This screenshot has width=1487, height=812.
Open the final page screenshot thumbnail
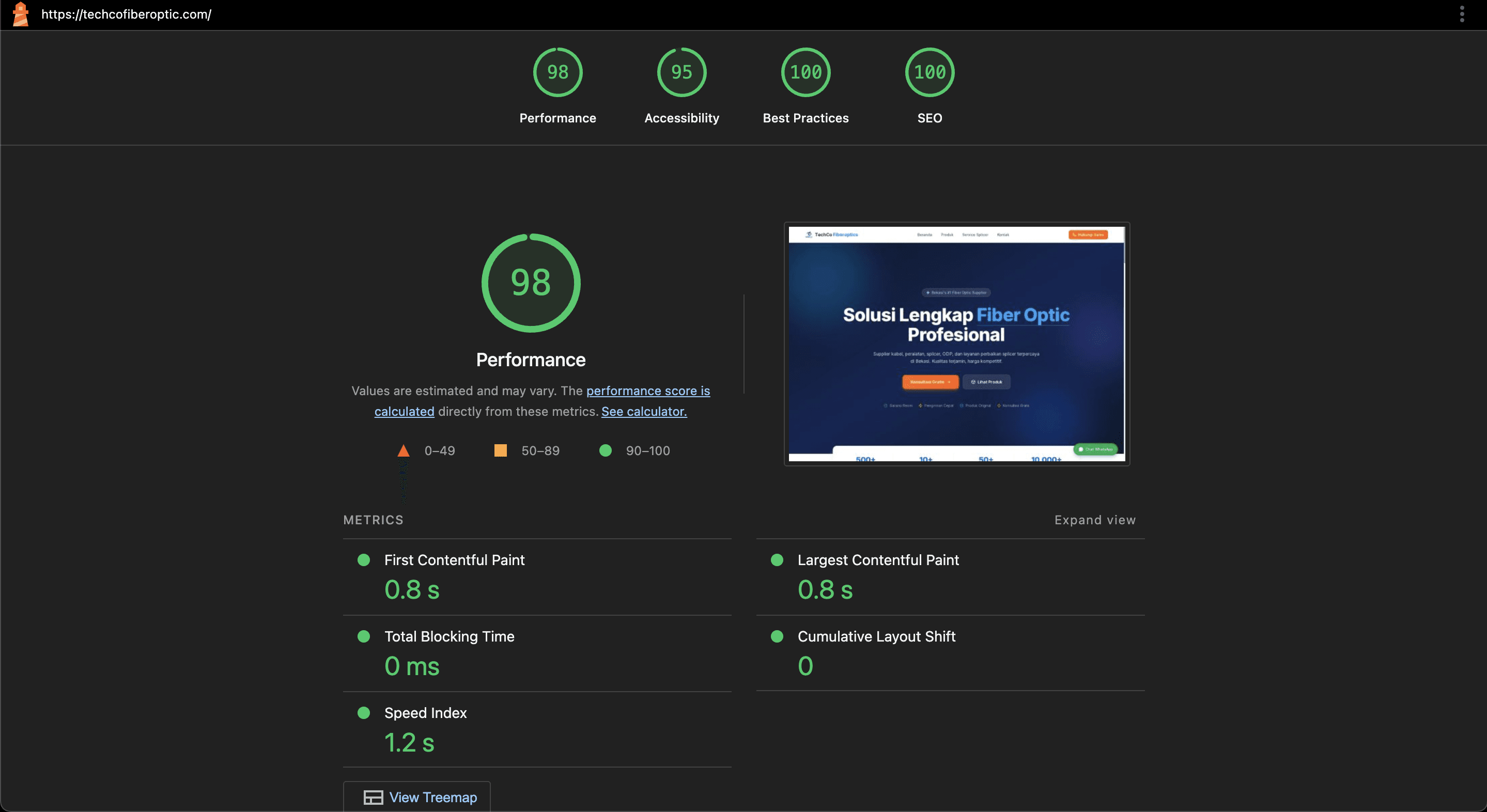click(956, 344)
